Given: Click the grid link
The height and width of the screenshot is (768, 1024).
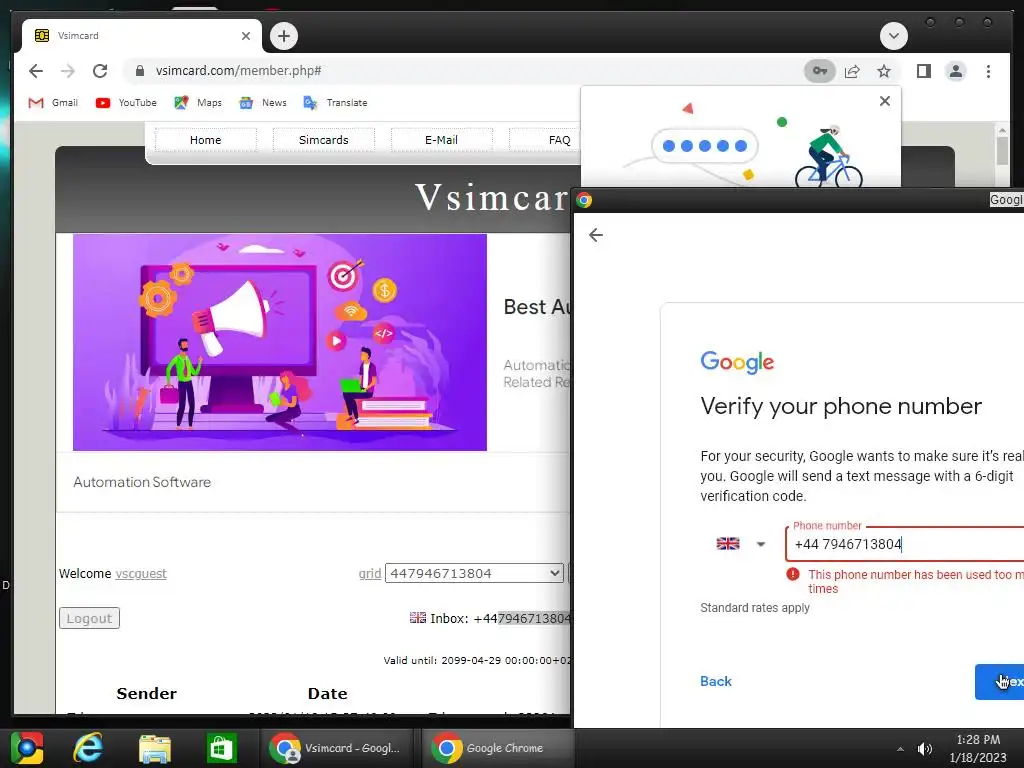Looking at the screenshot, I should pos(370,573).
